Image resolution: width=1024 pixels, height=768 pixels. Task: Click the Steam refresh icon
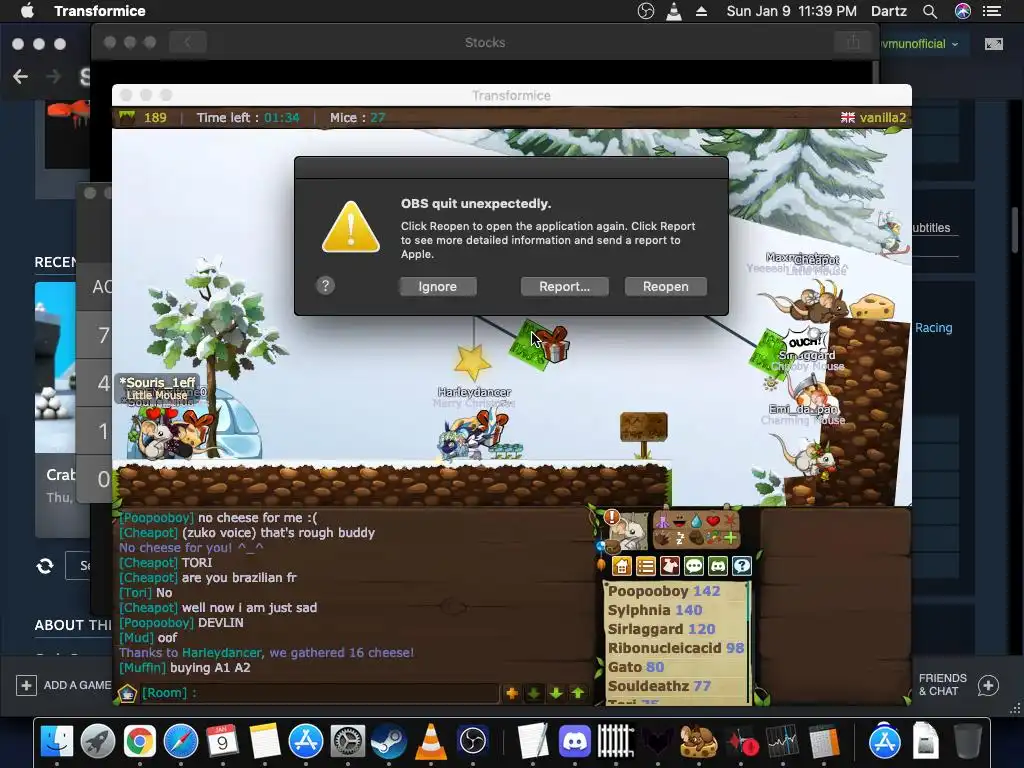tap(45, 566)
